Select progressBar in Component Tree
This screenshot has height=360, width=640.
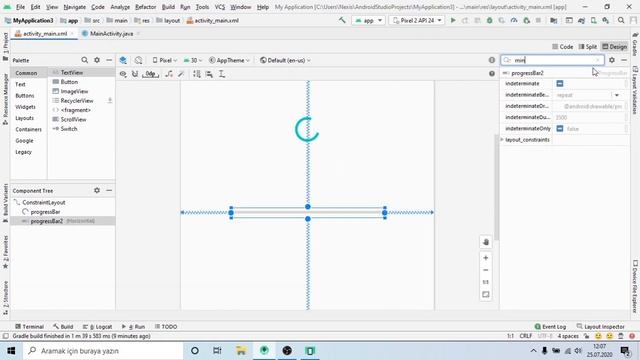[x=45, y=212]
